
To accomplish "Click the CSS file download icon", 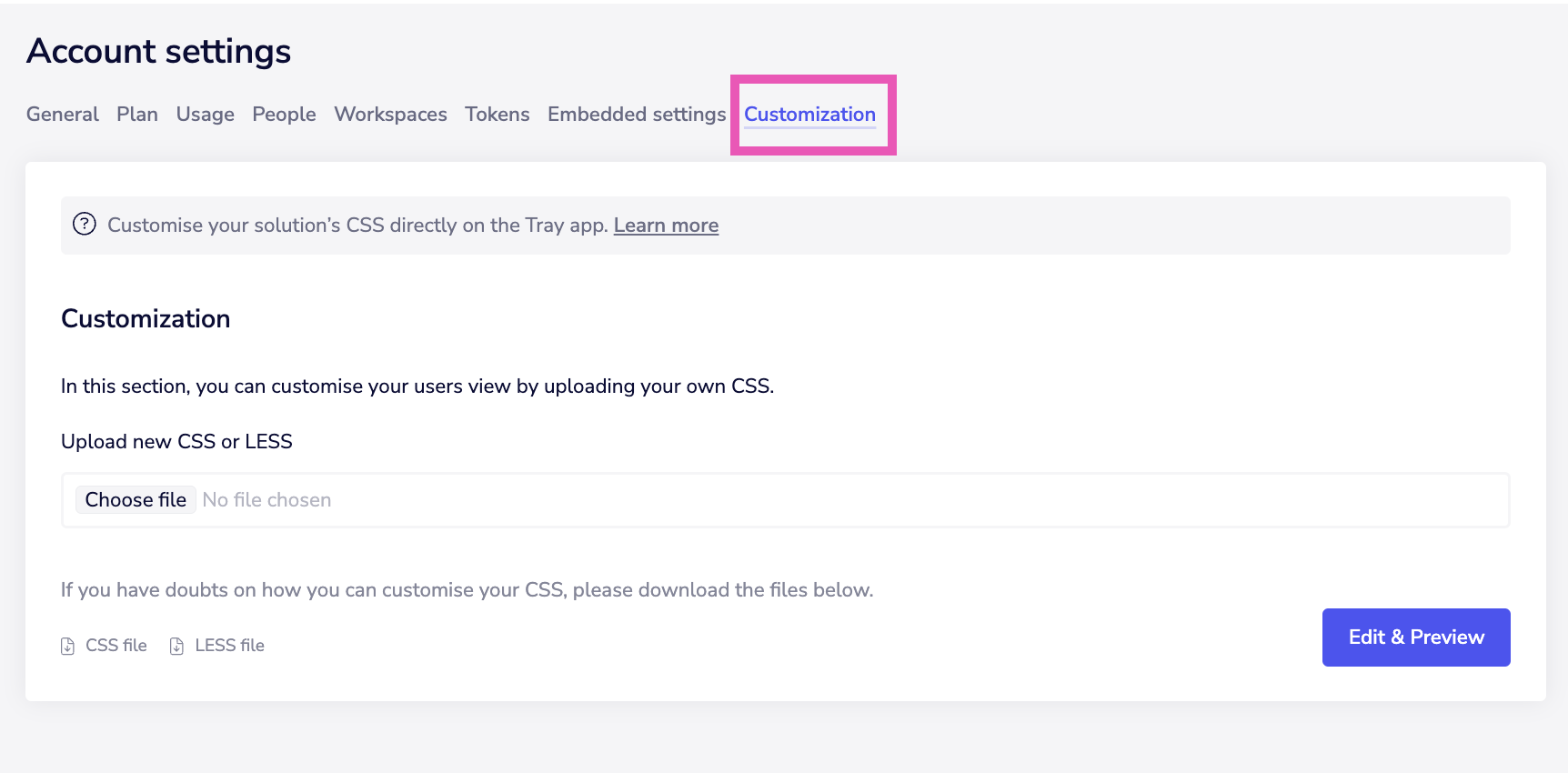I will (67, 646).
